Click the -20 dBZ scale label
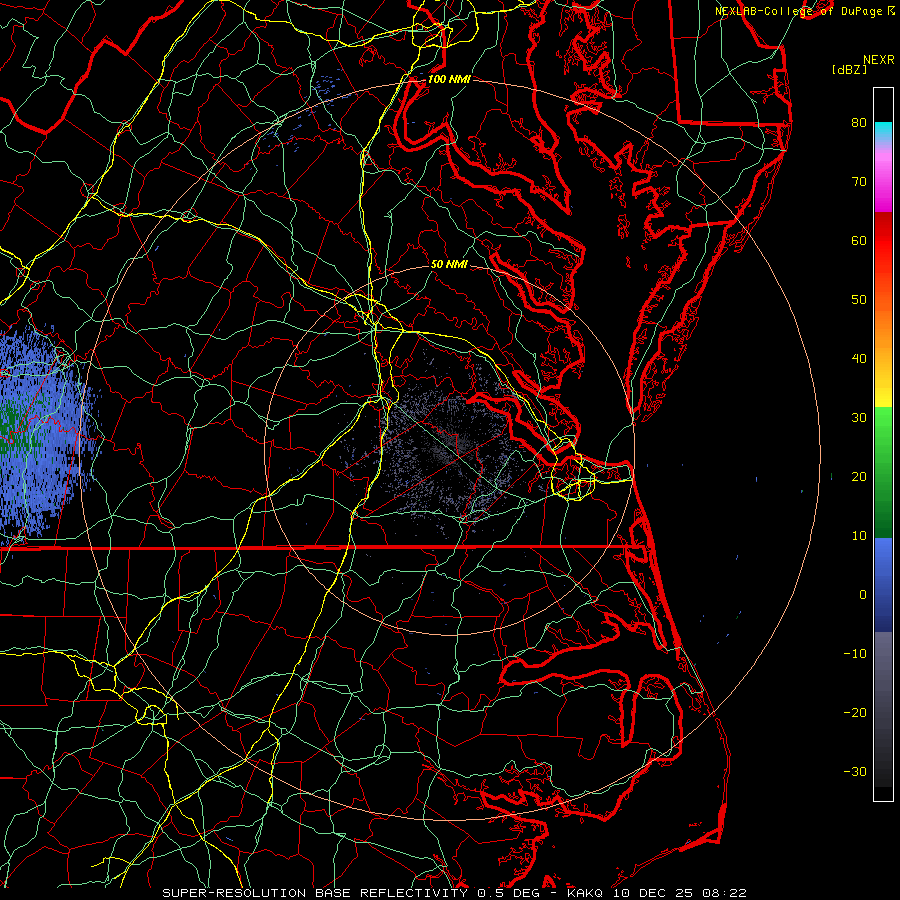This screenshot has width=900, height=900. click(x=855, y=713)
